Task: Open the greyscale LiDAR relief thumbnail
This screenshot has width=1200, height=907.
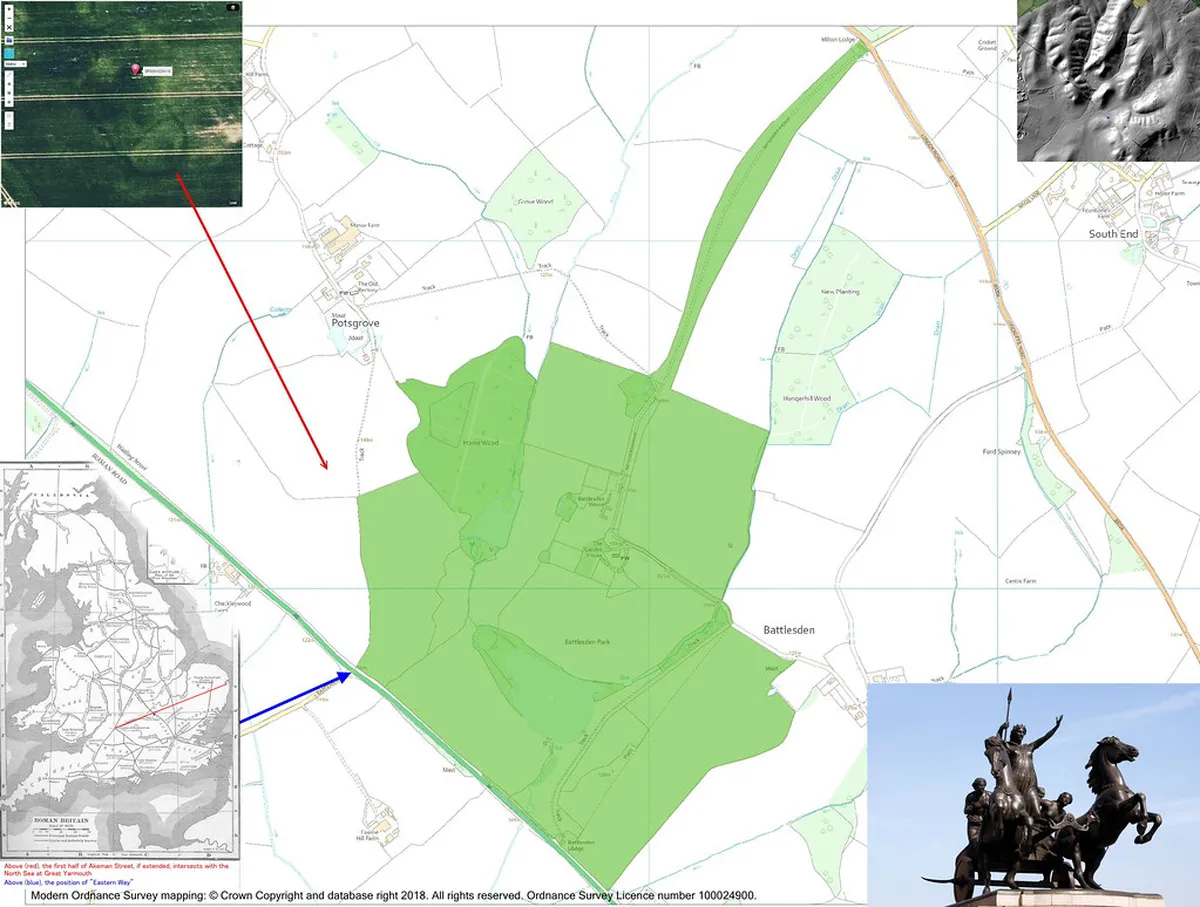Action: coord(1108,80)
